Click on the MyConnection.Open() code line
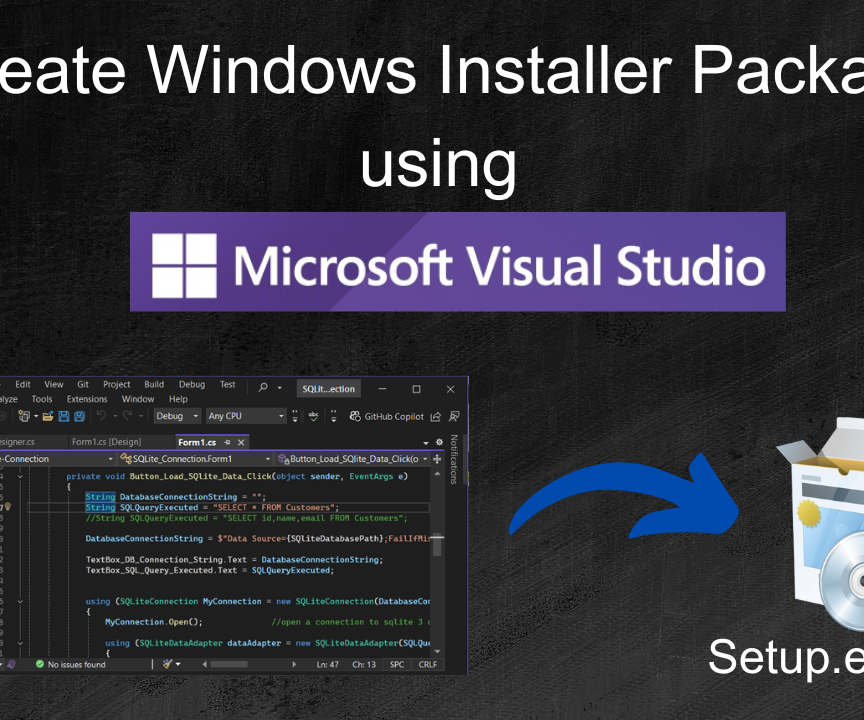The image size is (864, 720). click(154, 622)
